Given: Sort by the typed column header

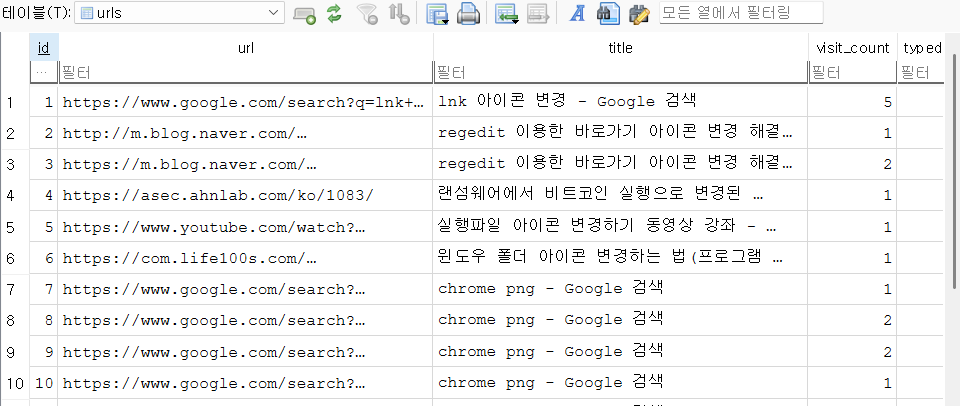Looking at the screenshot, I should [921, 48].
